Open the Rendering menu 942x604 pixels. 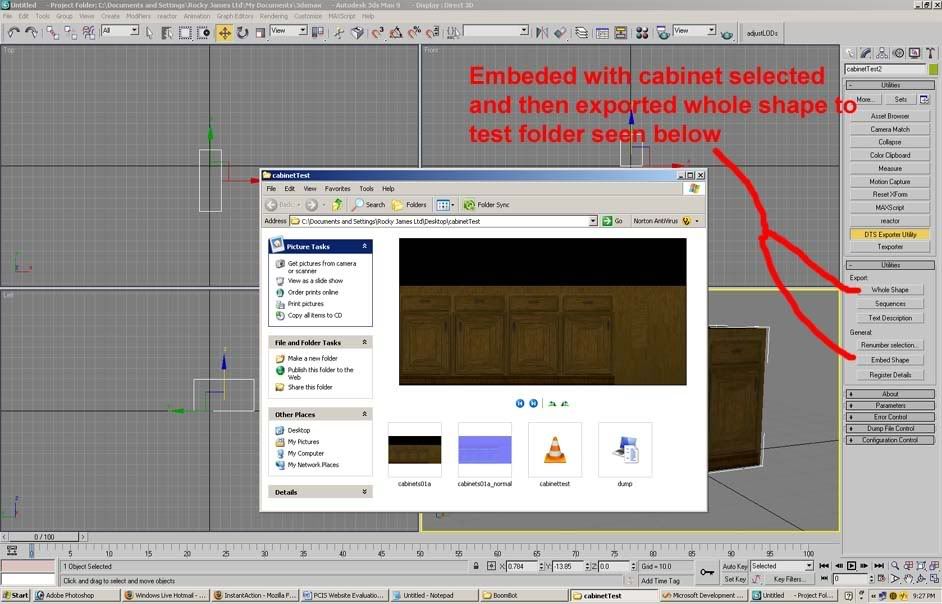273,16
